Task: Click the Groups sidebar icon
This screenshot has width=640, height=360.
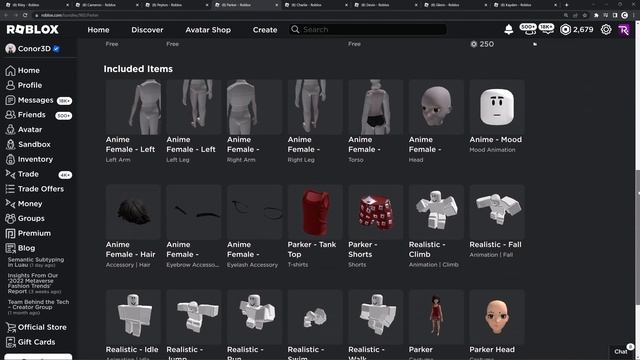Action: coord(11,218)
